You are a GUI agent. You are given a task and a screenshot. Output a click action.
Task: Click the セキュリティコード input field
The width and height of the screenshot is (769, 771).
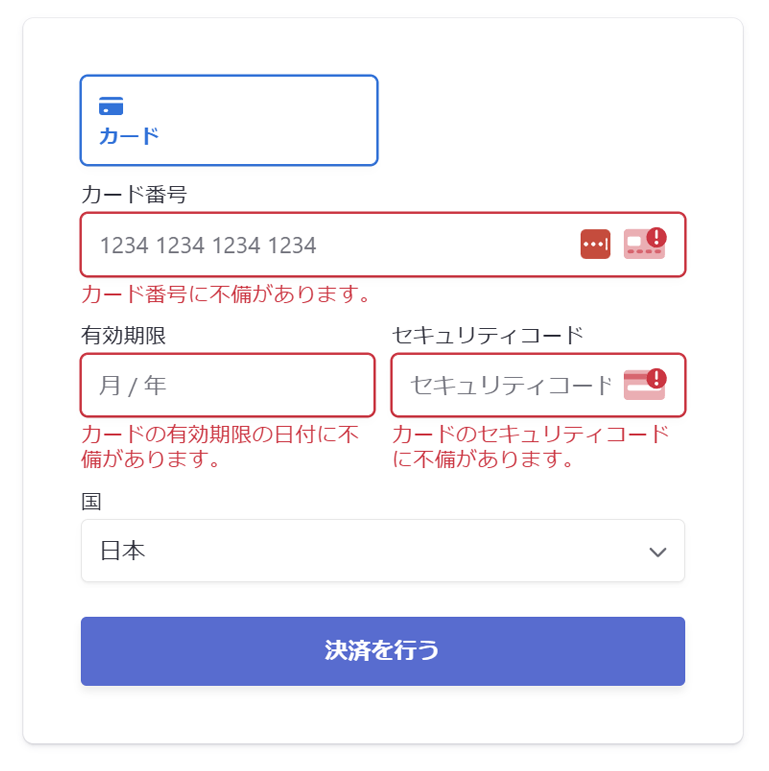[x=508, y=385]
